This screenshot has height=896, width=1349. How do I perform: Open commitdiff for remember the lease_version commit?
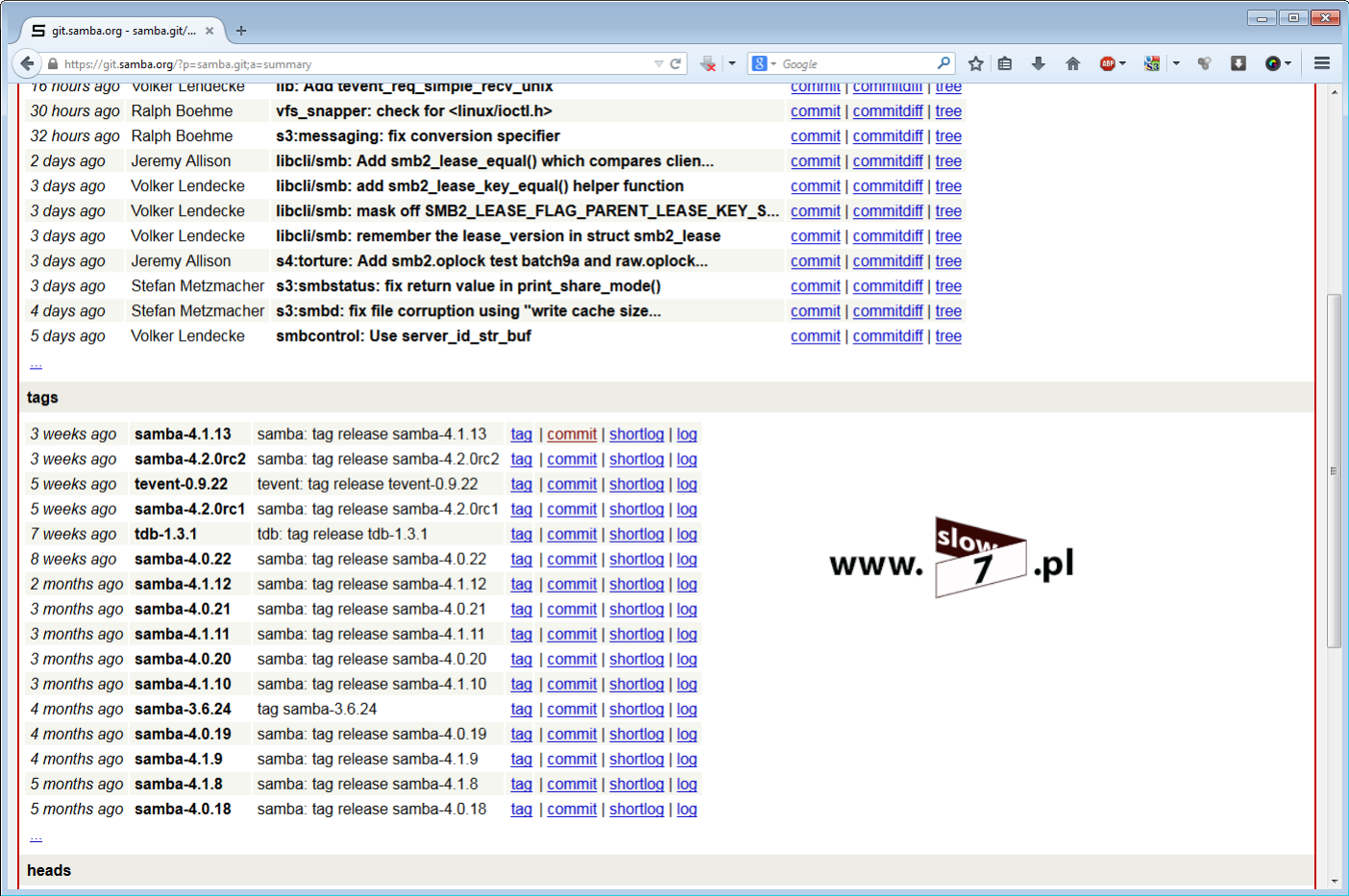pyautogui.click(x=888, y=236)
